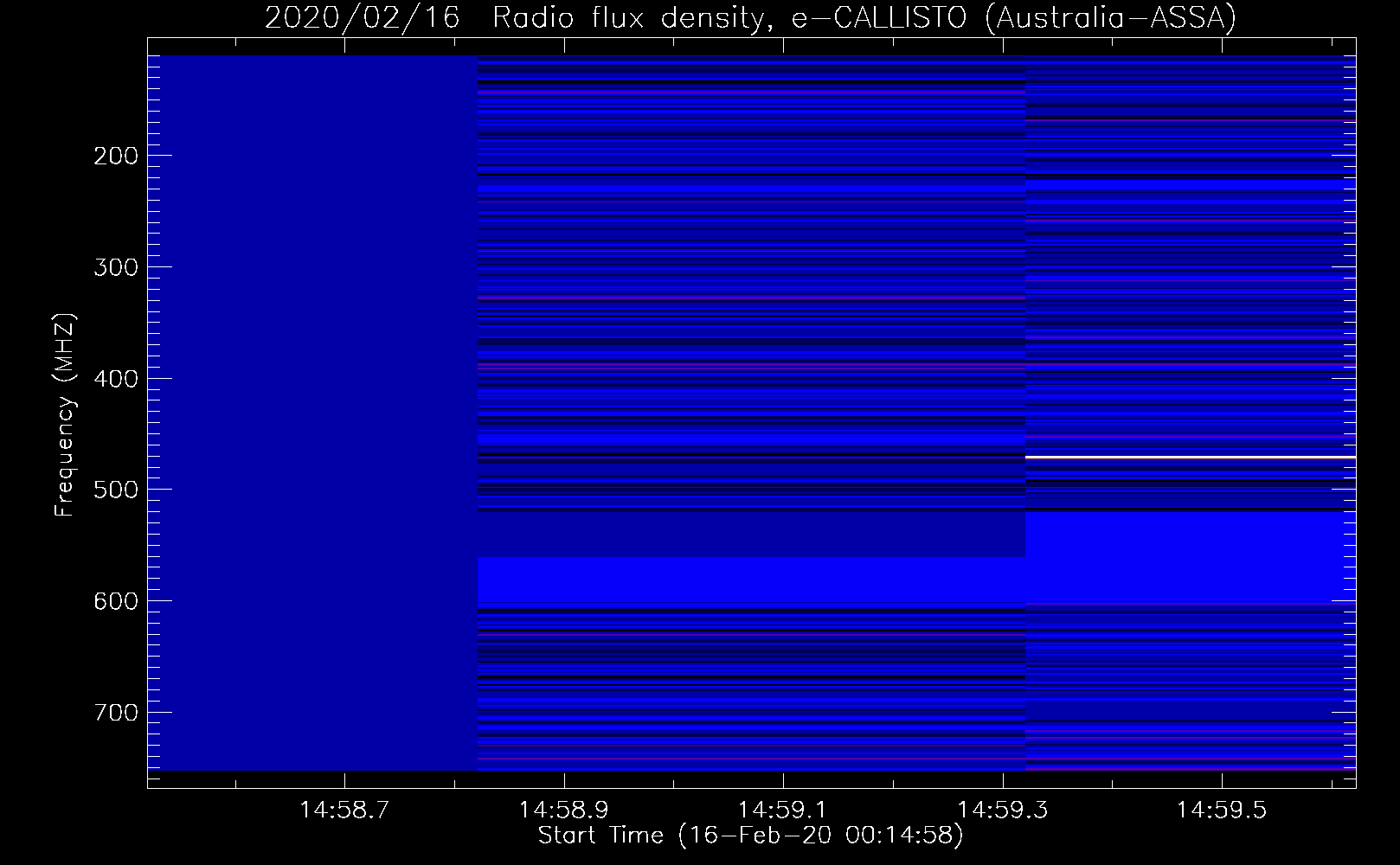This screenshot has width=1400, height=865.
Task: Click the 500 frequency tick label
Action: point(116,490)
